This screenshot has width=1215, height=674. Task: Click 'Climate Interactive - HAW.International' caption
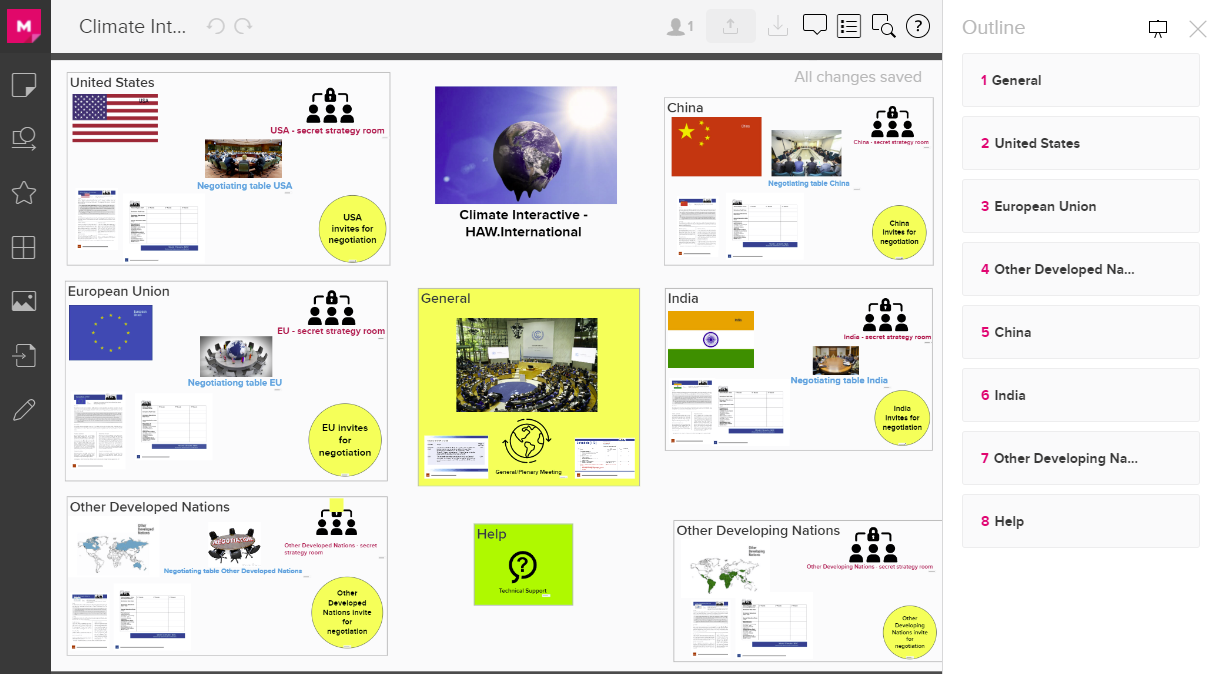pyautogui.click(x=524, y=223)
